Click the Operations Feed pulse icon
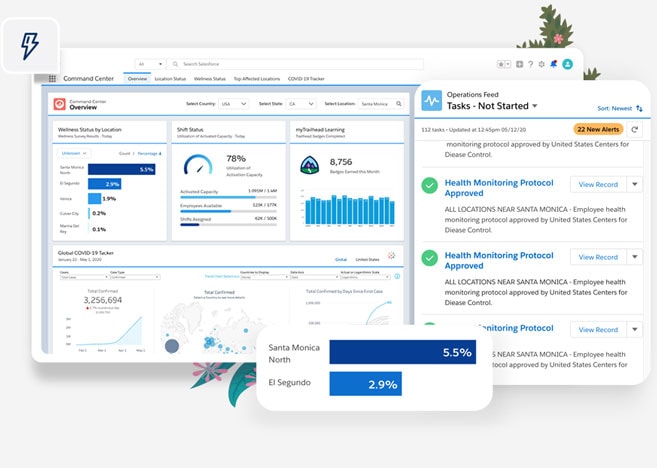657x468 pixels. click(432, 101)
